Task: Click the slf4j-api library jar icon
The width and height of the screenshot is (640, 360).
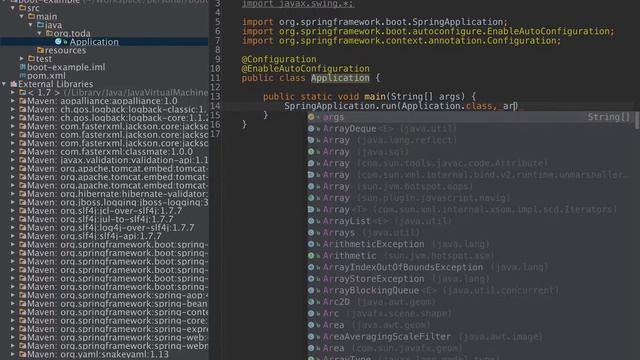Action: coord(23,236)
